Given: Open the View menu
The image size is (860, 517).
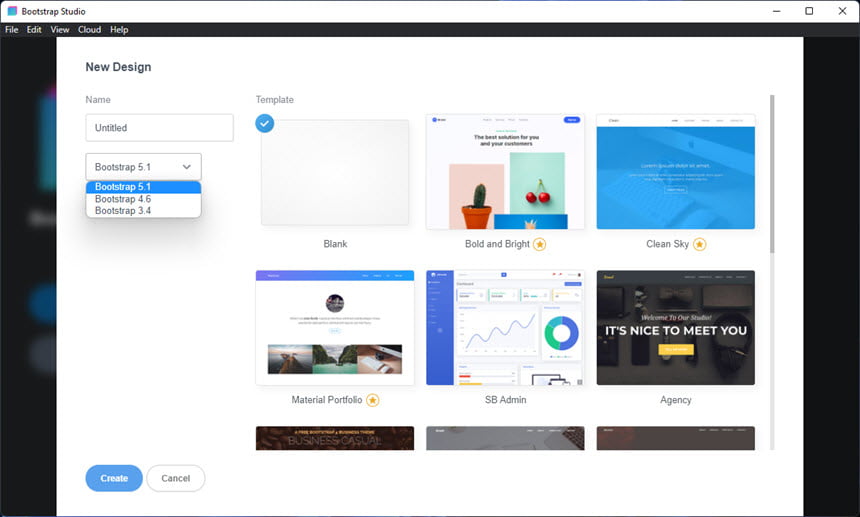Looking at the screenshot, I should coord(60,30).
